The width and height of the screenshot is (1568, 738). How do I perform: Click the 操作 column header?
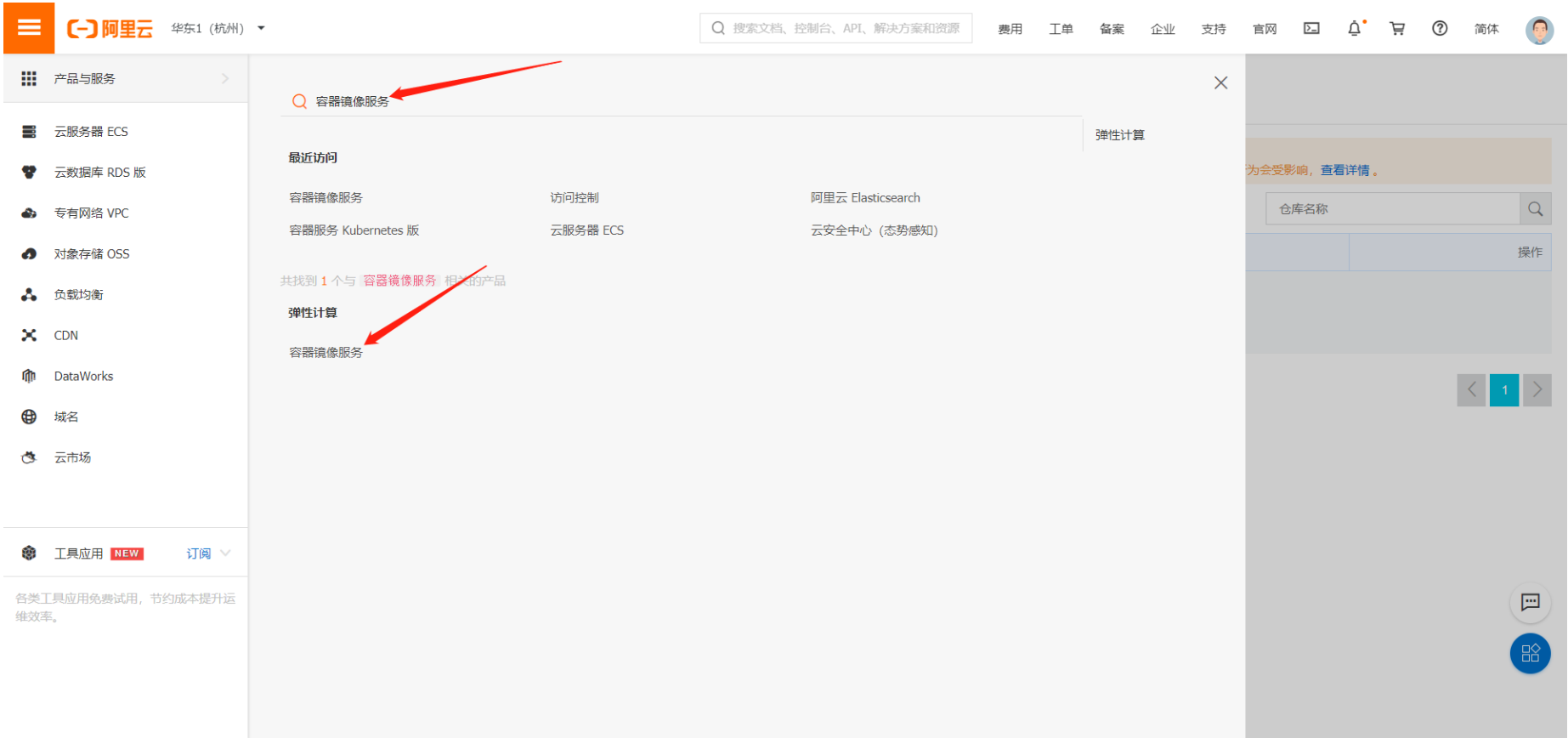tap(1530, 253)
